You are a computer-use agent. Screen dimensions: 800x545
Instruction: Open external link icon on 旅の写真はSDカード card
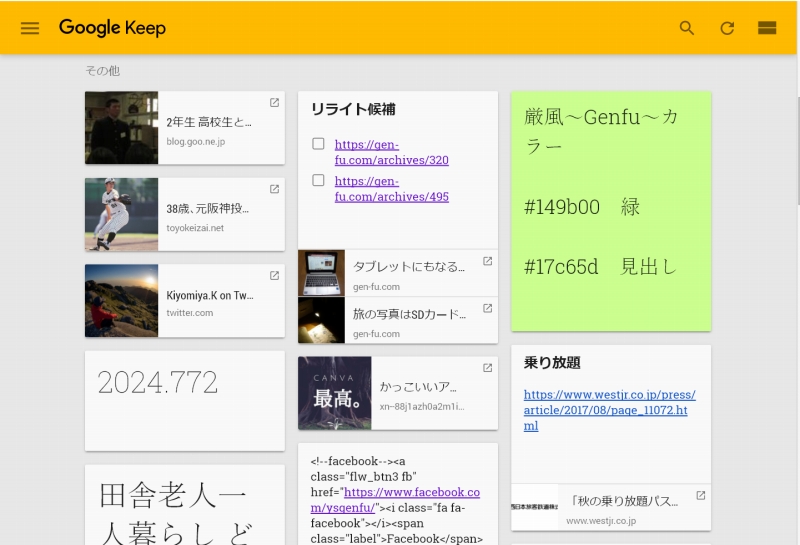click(488, 308)
